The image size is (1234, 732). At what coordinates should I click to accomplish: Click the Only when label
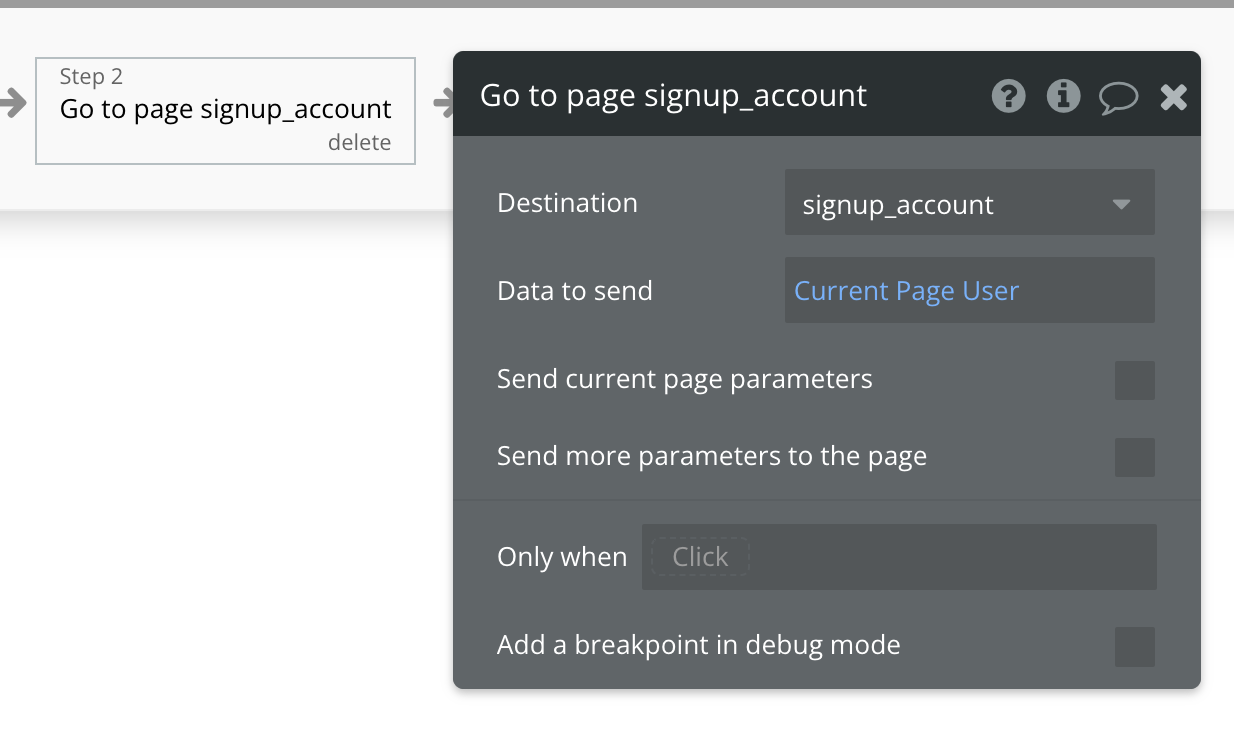tap(562, 557)
